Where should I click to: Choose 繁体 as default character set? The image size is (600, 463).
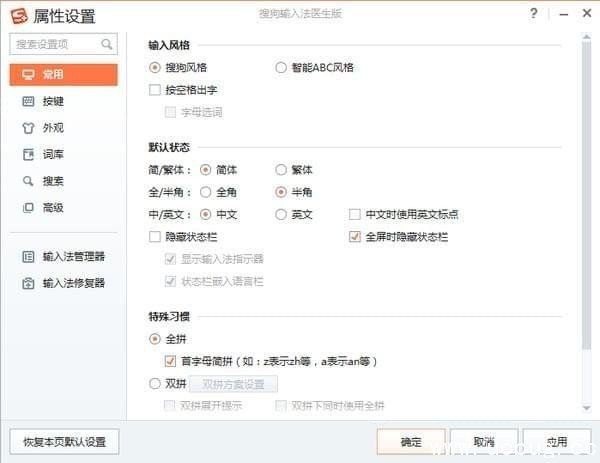coord(281,170)
